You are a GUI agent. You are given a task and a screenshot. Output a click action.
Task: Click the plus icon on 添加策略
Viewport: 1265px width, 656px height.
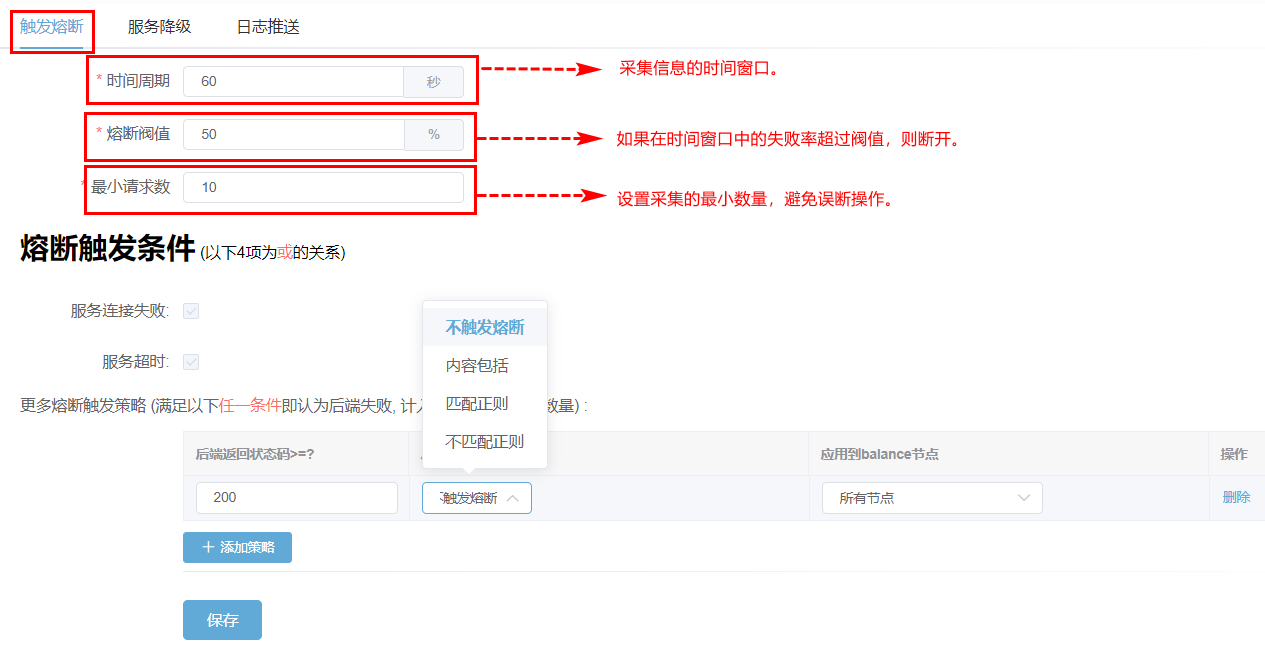(x=208, y=548)
